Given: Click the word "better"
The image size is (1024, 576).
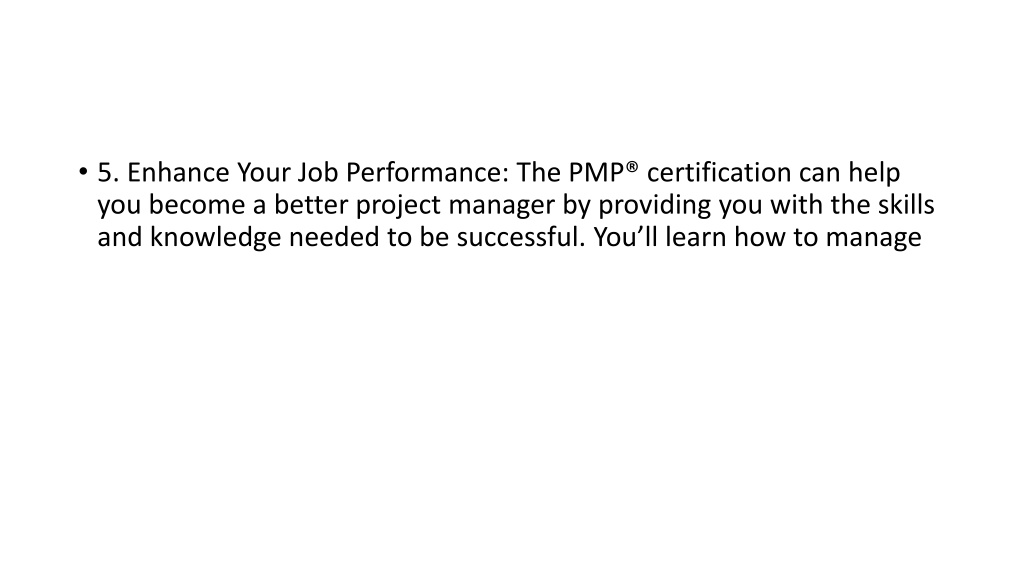Looking at the screenshot, I should [x=311, y=205].
